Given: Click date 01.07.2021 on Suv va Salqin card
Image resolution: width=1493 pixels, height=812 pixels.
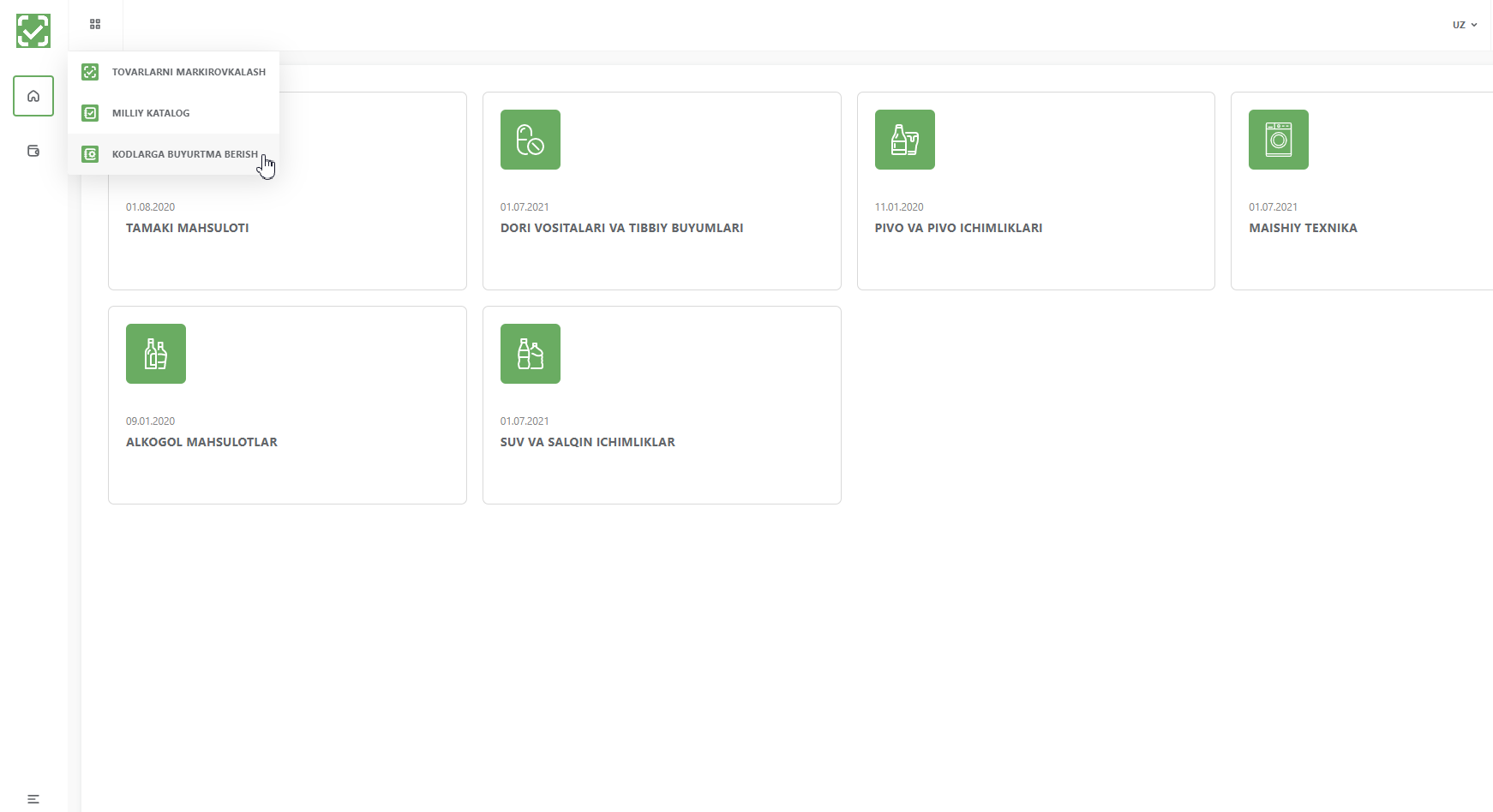Looking at the screenshot, I should pyautogui.click(x=525, y=421).
